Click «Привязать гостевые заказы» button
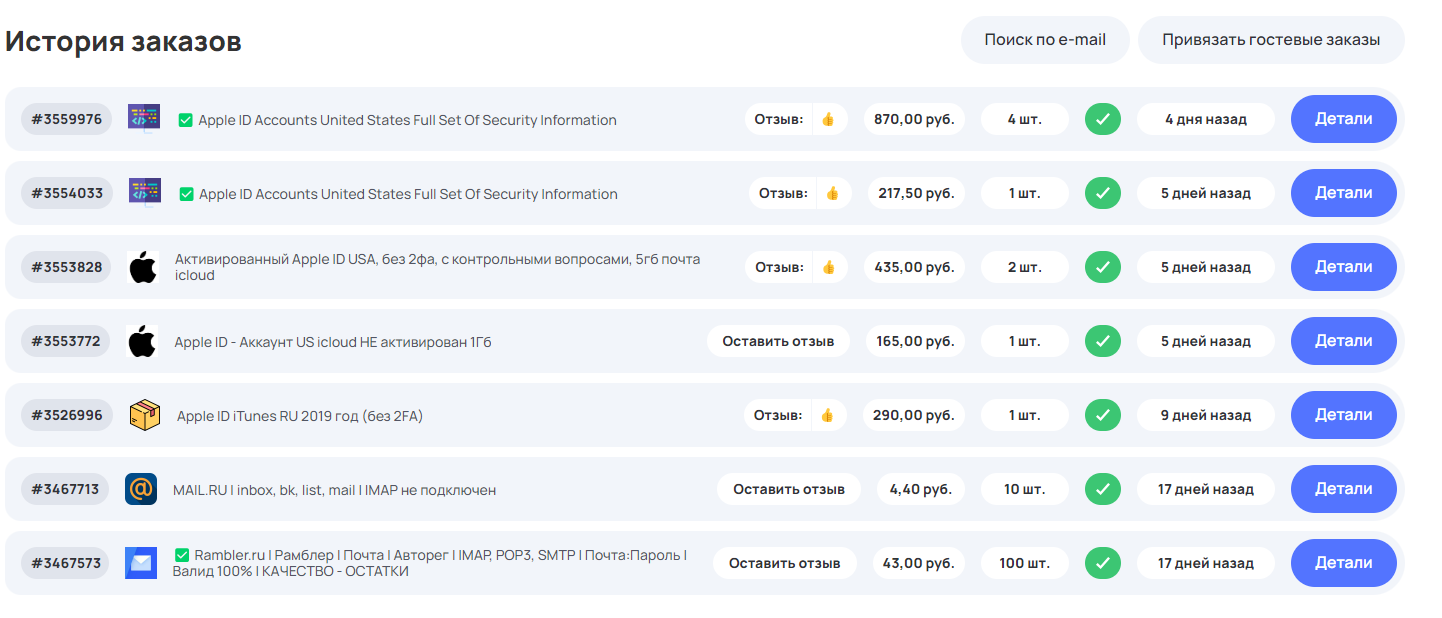 point(1271,40)
